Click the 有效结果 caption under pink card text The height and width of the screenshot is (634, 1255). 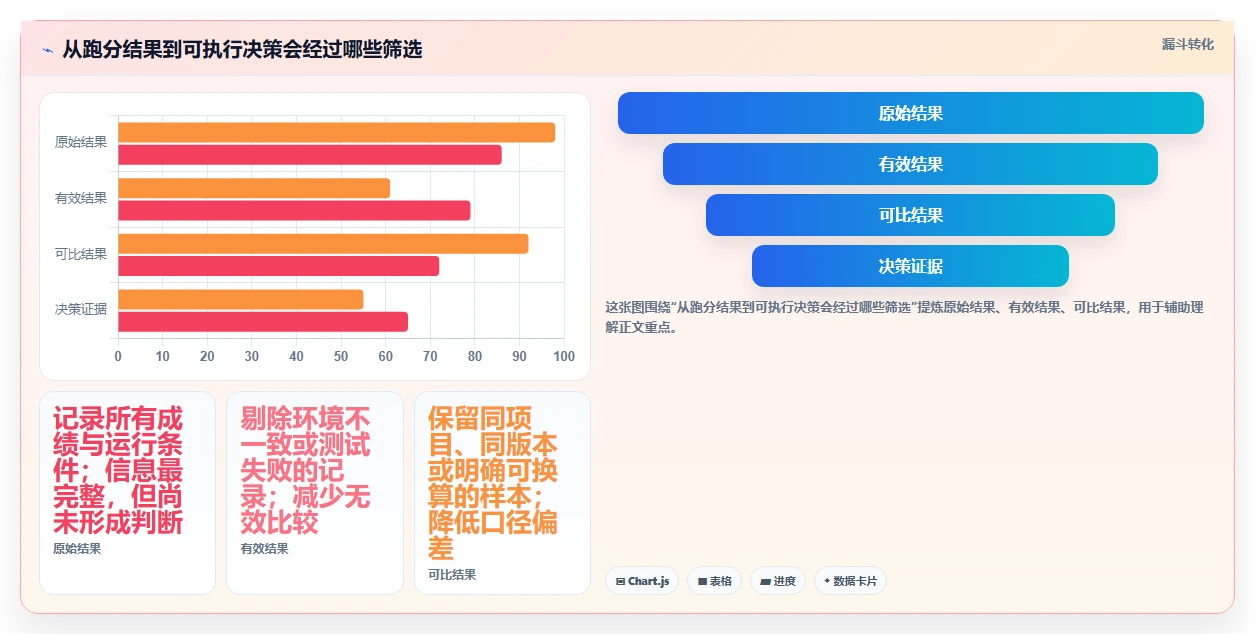[264, 549]
